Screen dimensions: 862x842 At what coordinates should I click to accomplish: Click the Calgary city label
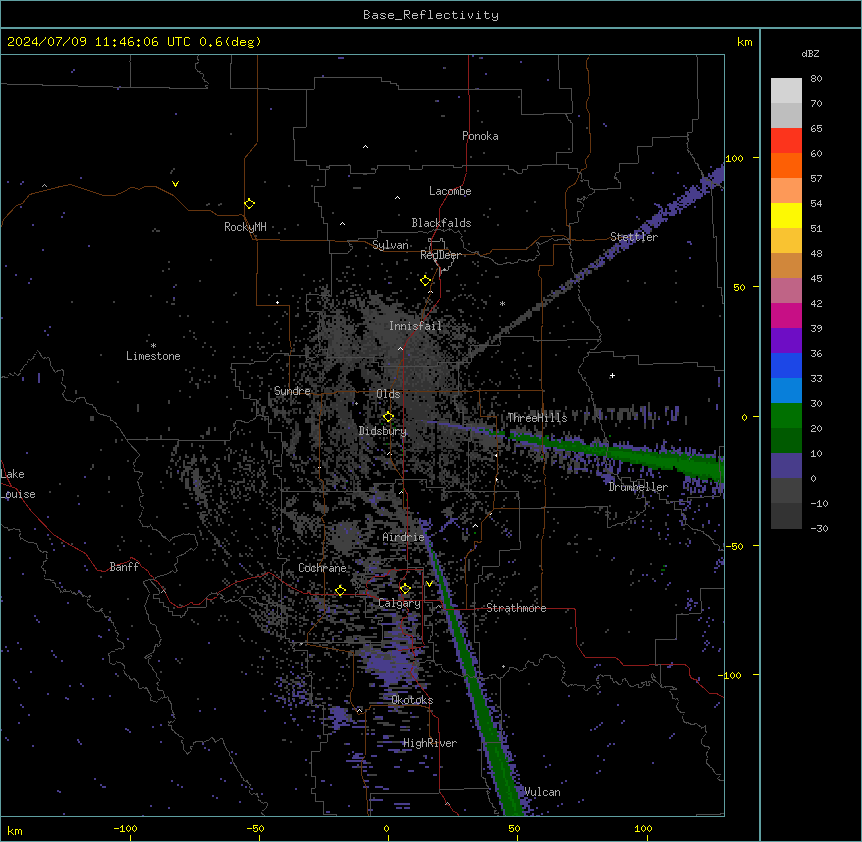(x=400, y=603)
